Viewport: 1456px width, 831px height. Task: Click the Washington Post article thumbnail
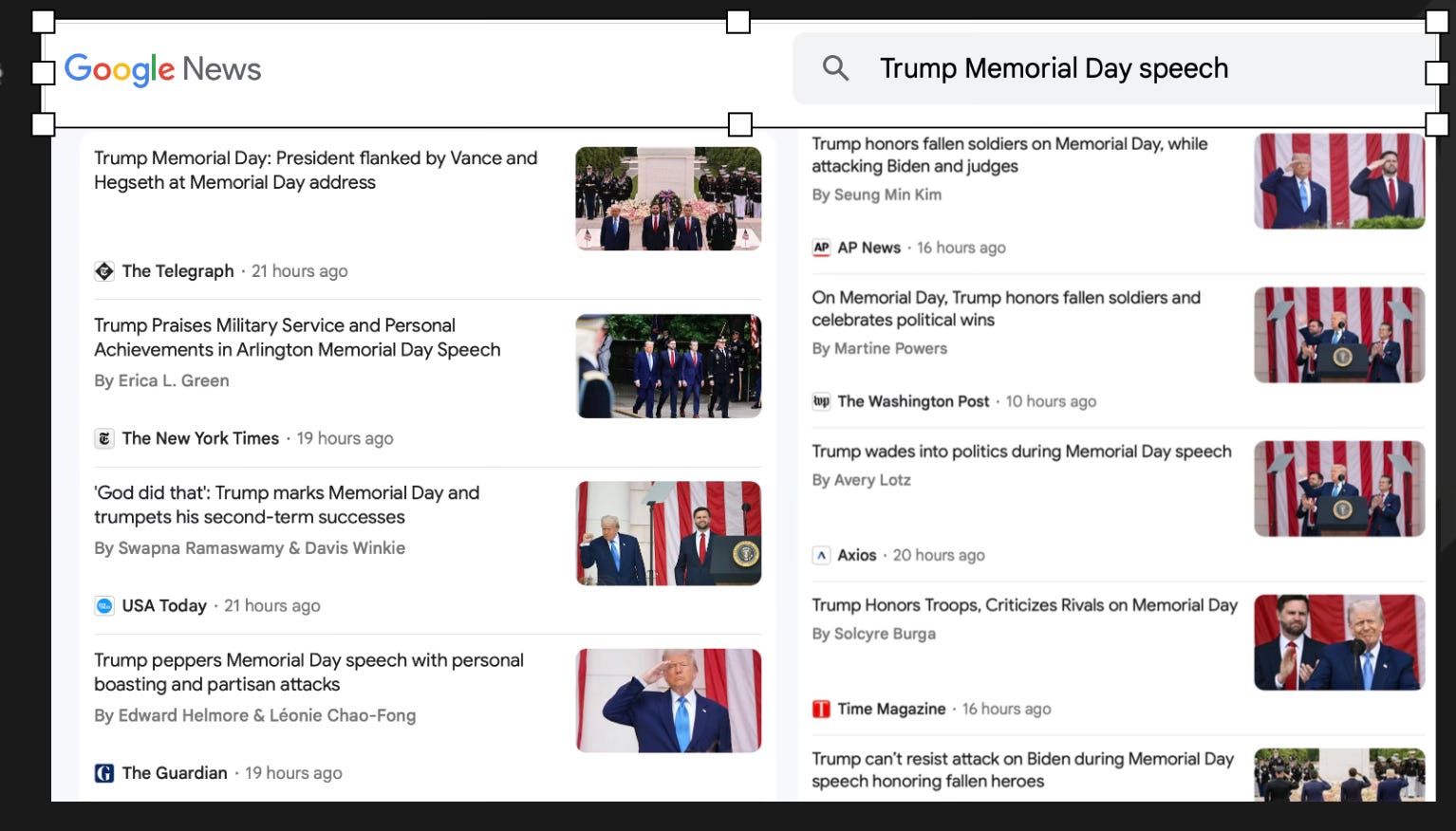pyautogui.click(x=1339, y=335)
